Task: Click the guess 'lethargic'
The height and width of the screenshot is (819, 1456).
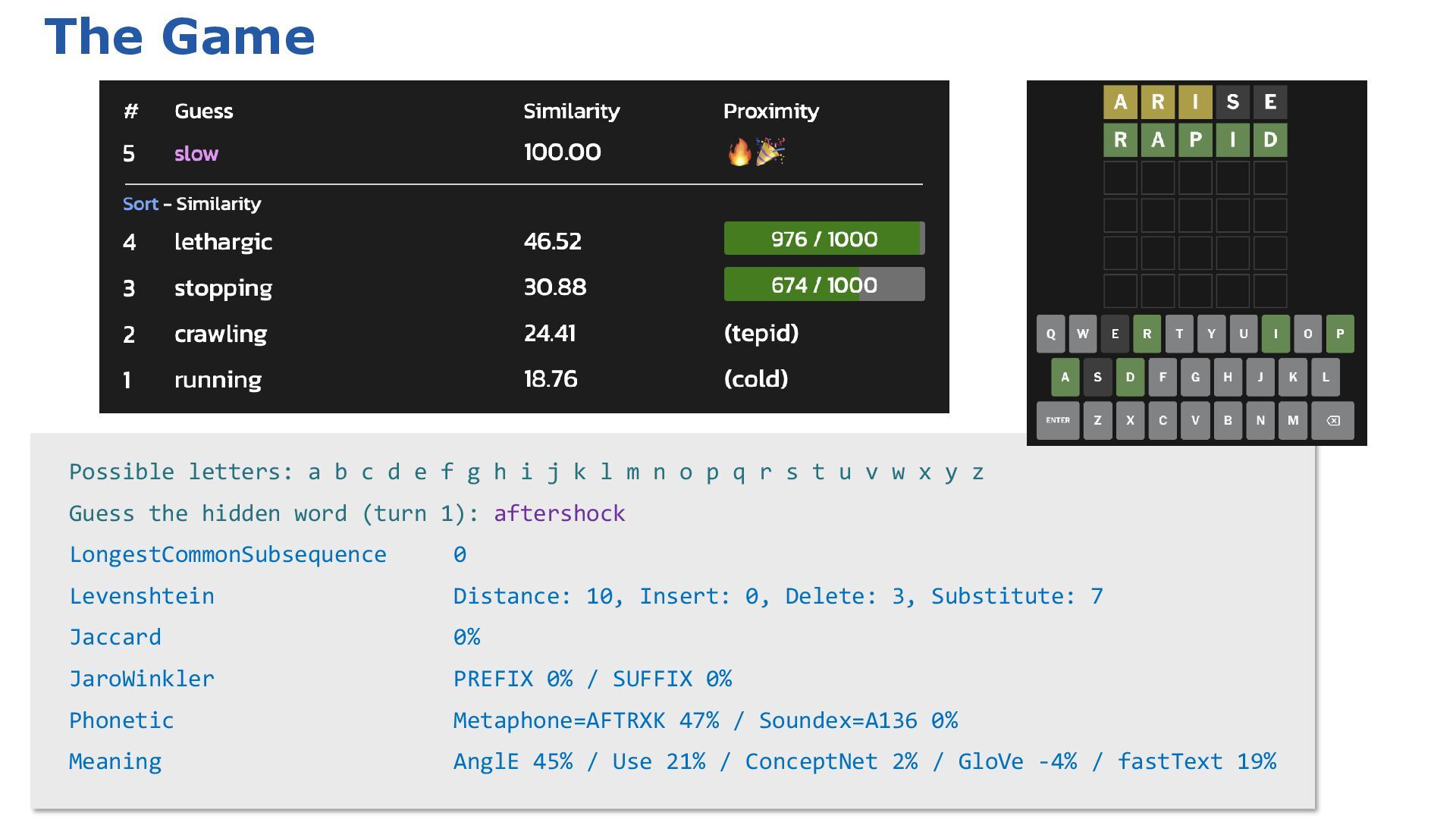Action: tap(223, 242)
